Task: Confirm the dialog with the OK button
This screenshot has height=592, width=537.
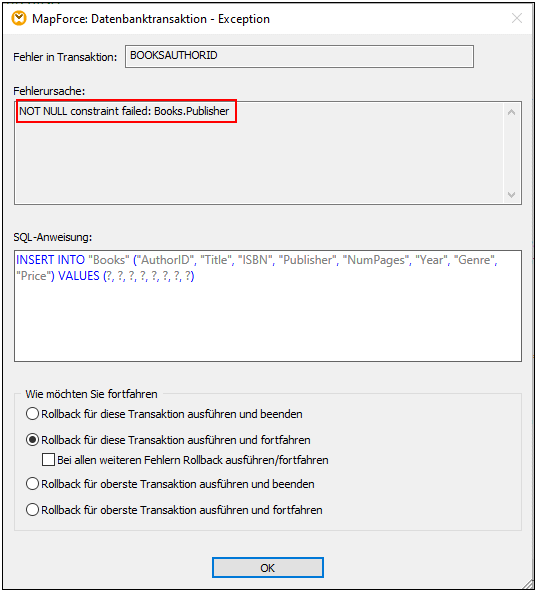Action: pyautogui.click(x=267, y=567)
